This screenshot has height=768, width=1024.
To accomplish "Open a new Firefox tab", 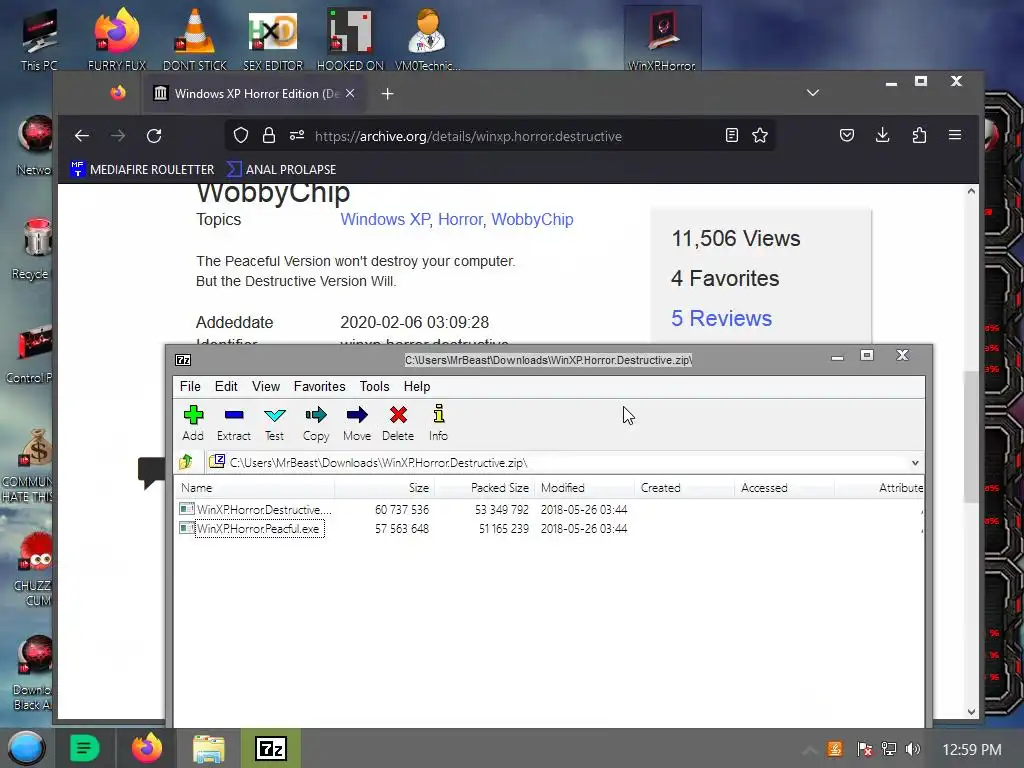I will pyautogui.click(x=387, y=94).
